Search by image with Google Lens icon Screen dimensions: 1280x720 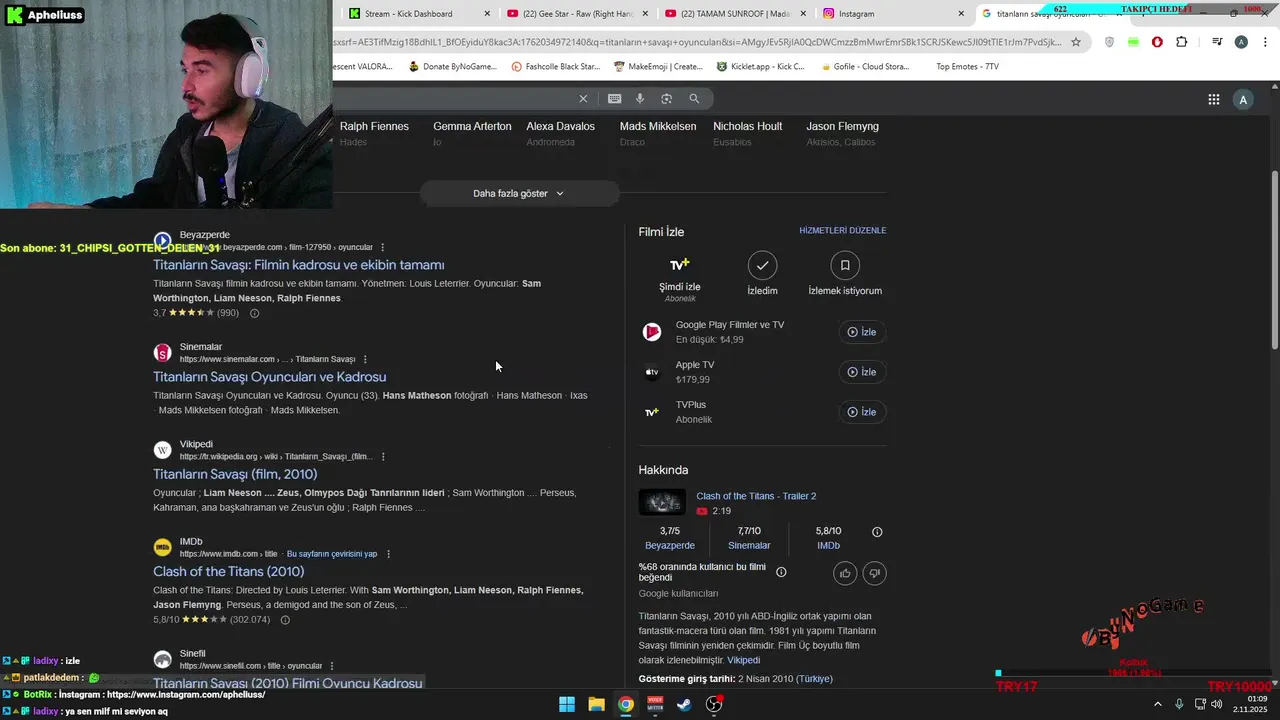click(x=666, y=98)
